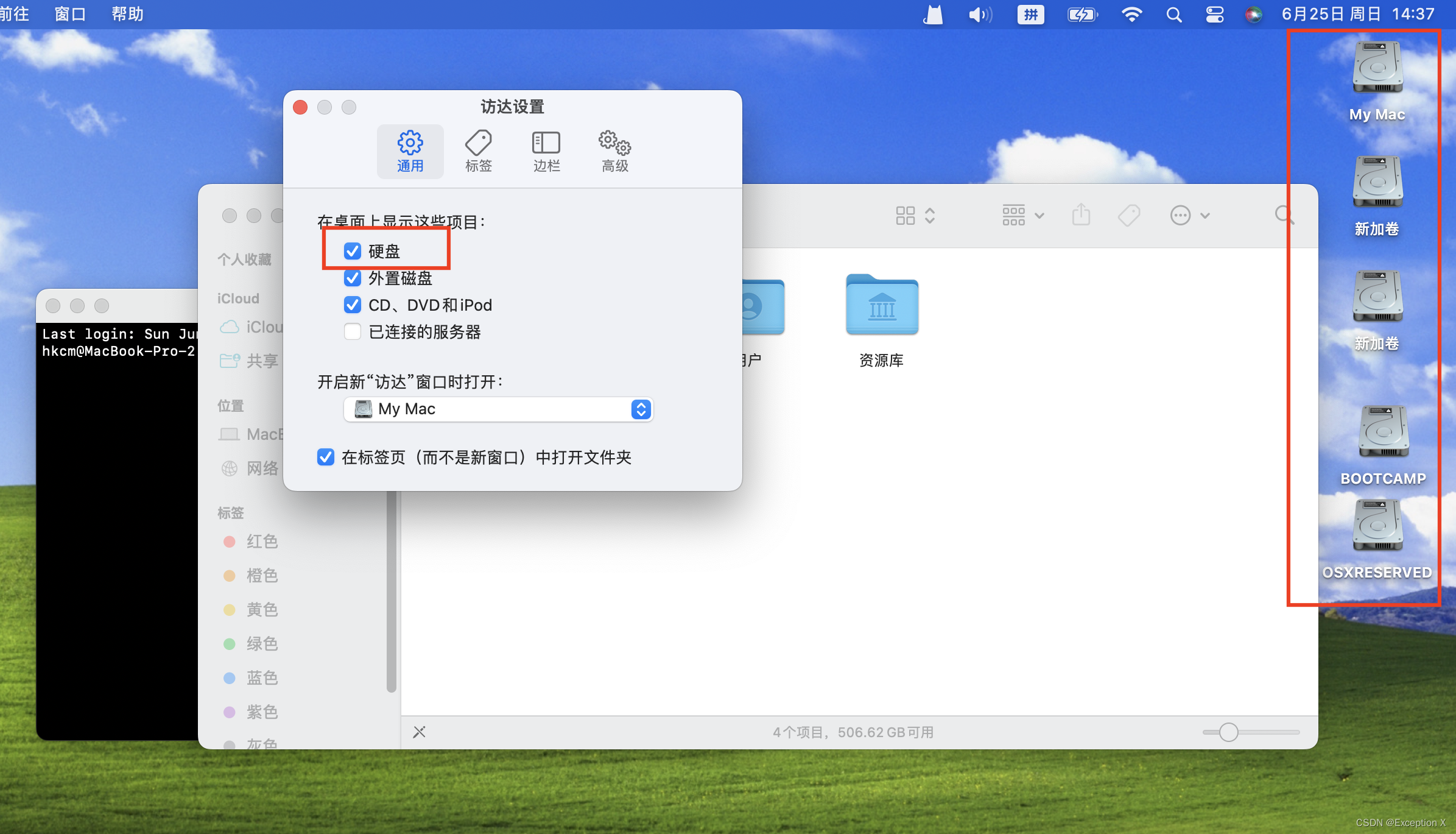Open the grouping options dropdown in toolbar

point(1022,215)
